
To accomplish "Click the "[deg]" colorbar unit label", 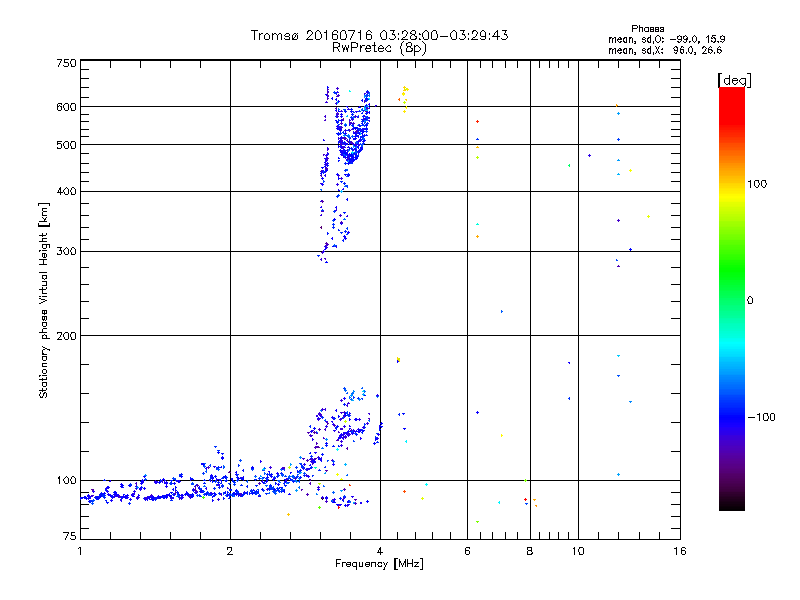I will click(x=734, y=80).
